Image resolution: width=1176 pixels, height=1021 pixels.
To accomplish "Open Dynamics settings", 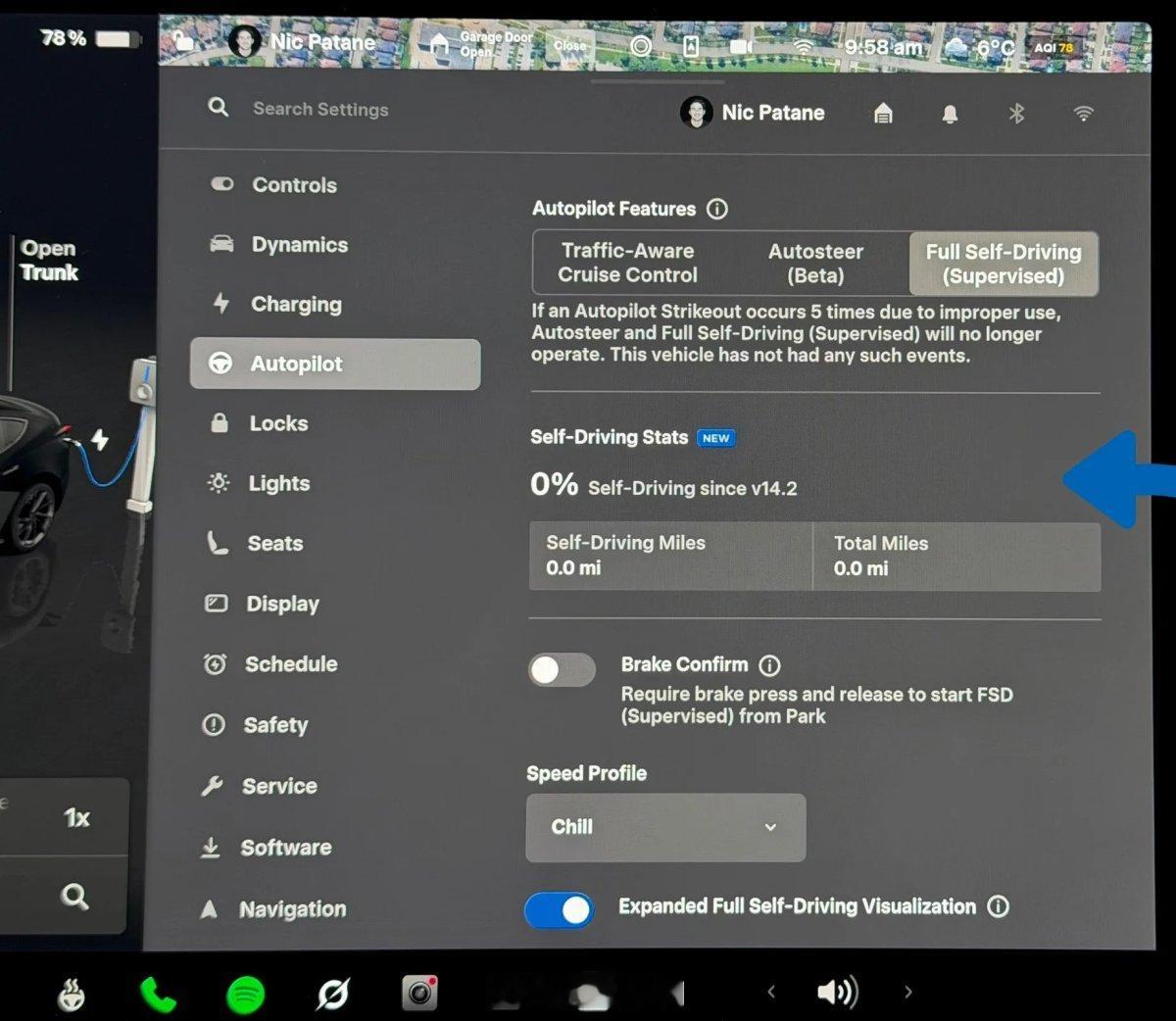I will pyautogui.click(x=334, y=244).
